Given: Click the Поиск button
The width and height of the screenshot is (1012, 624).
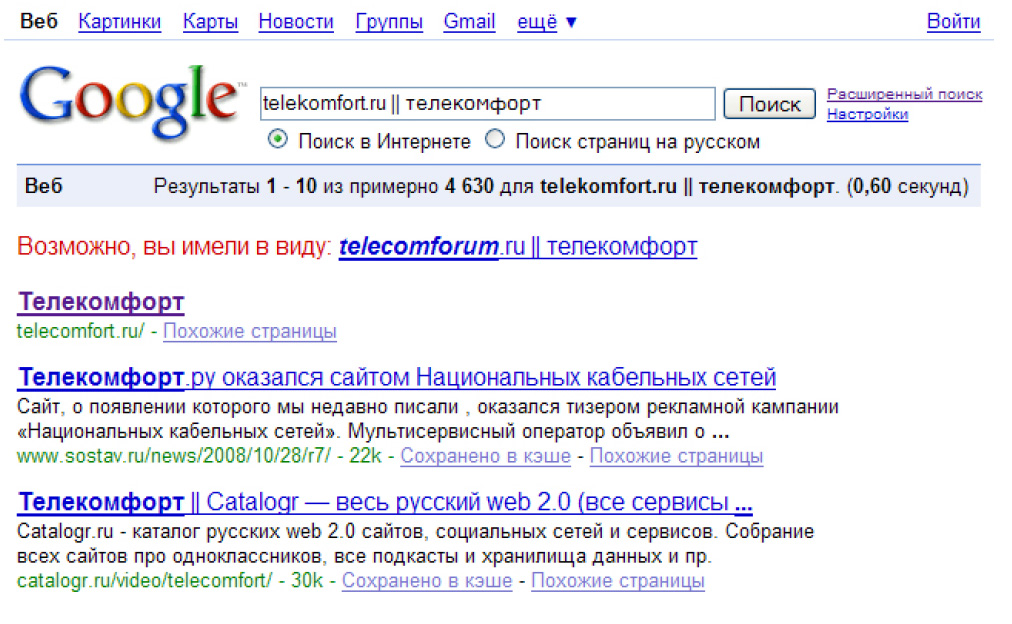Looking at the screenshot, I should coord(769,104).
